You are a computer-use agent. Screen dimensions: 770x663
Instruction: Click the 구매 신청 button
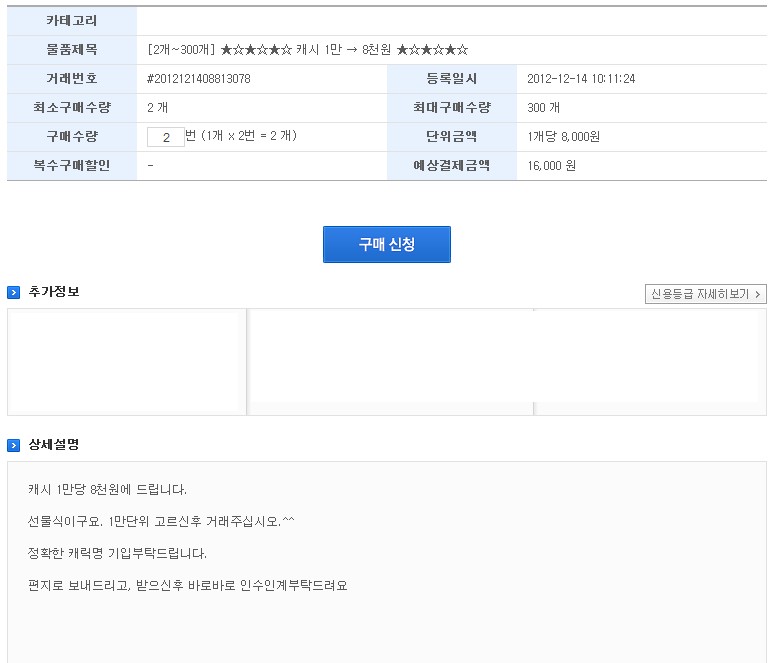click(386, 244)
